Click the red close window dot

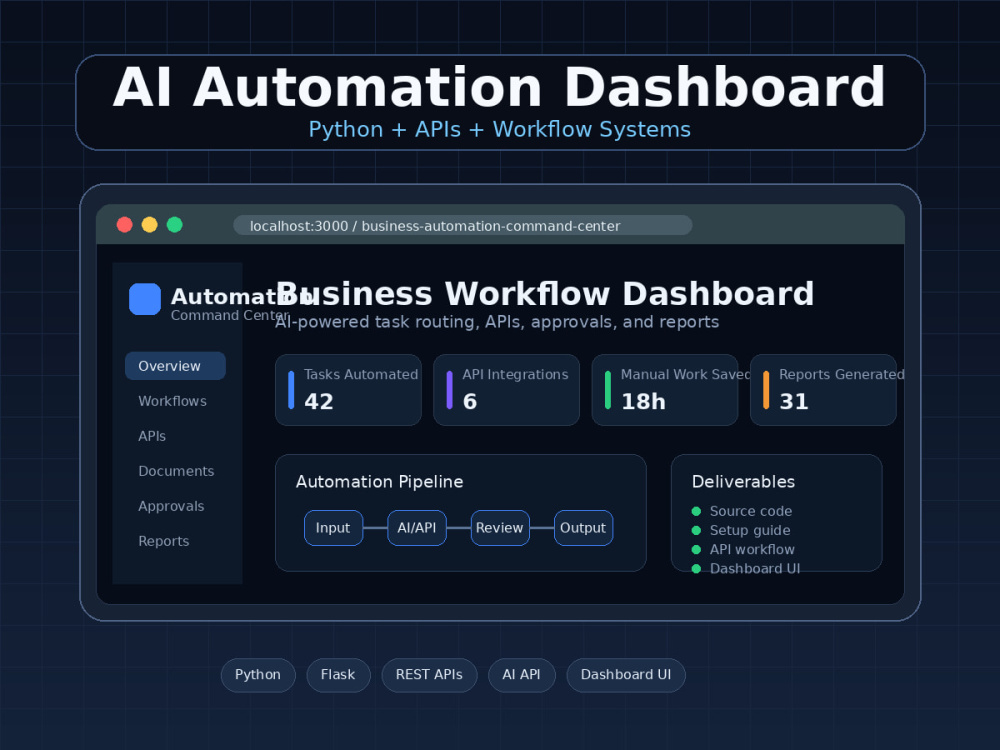[x=124, y=224]
